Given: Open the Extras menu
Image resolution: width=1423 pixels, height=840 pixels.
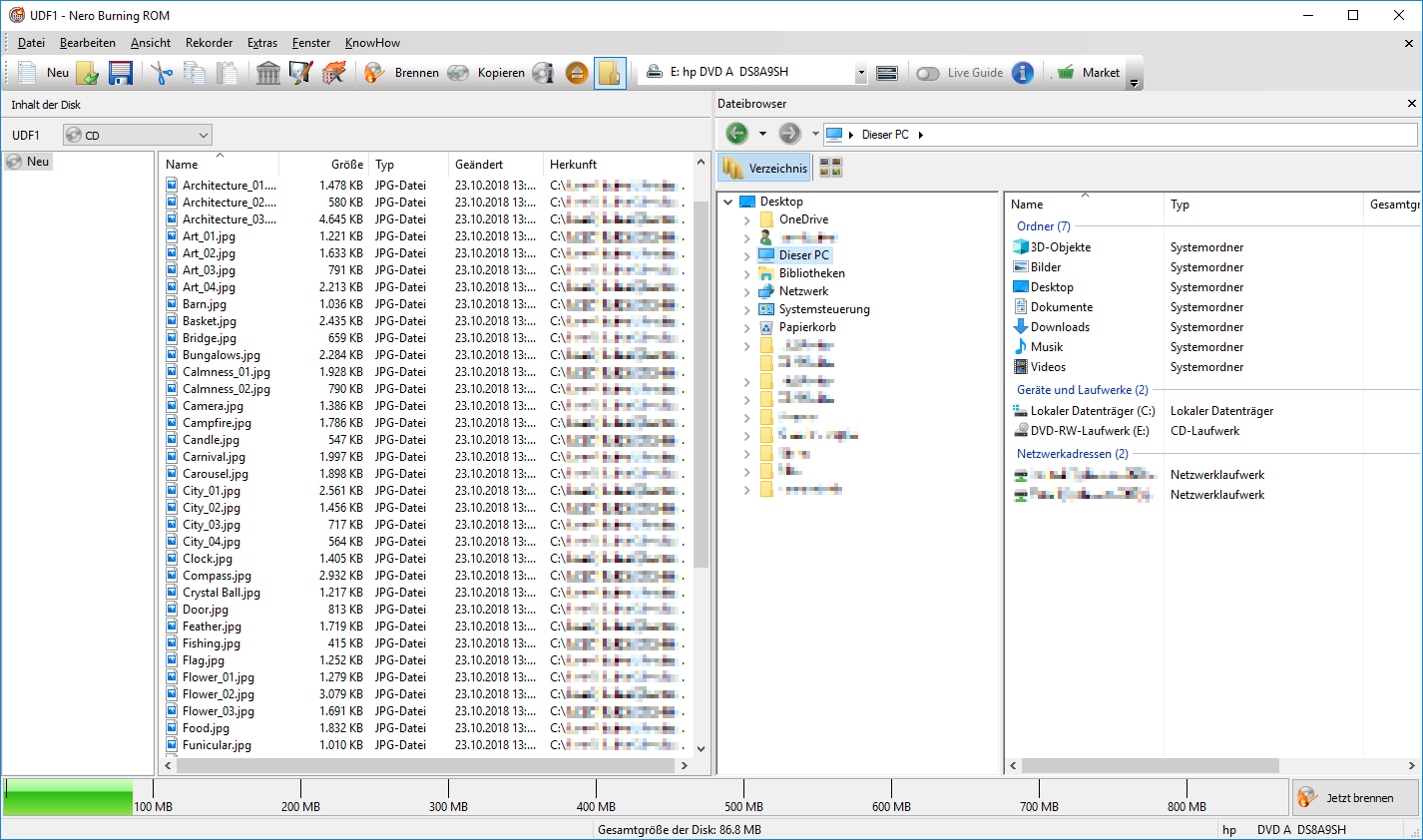Looking at the screenshot, I should pyautogui.click(x=262, y=43).
